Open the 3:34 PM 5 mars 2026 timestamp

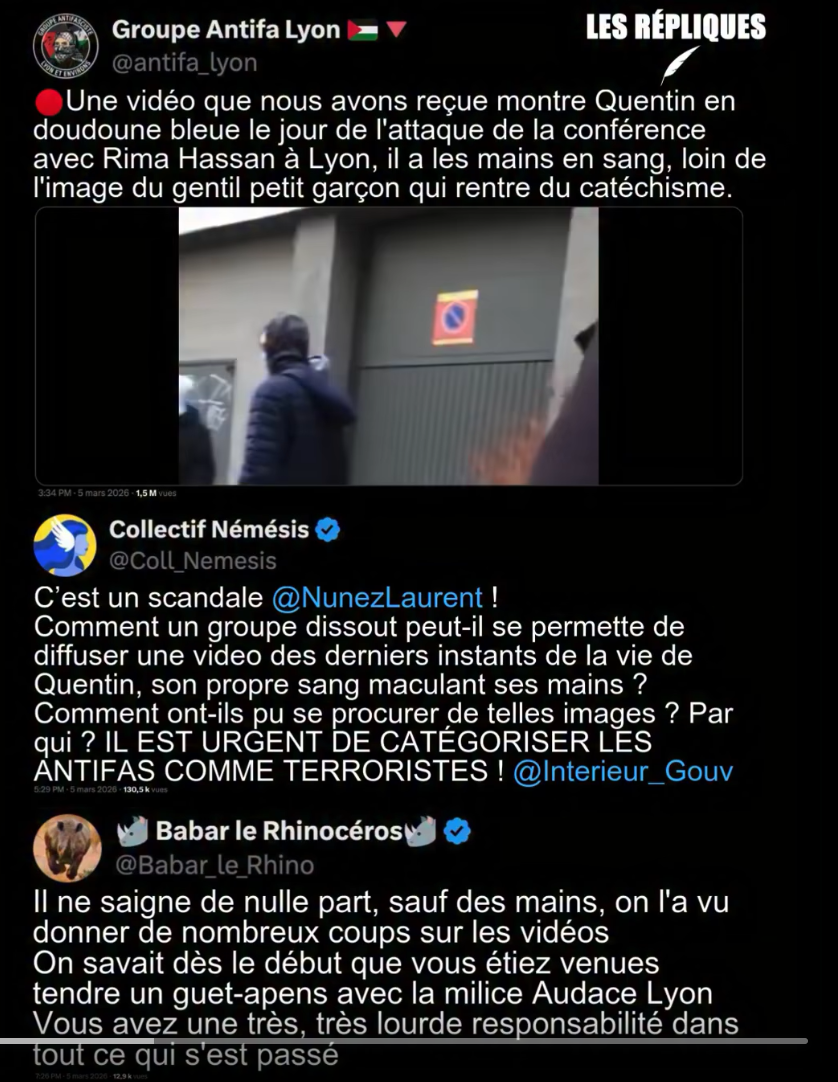tap(84, 493)
